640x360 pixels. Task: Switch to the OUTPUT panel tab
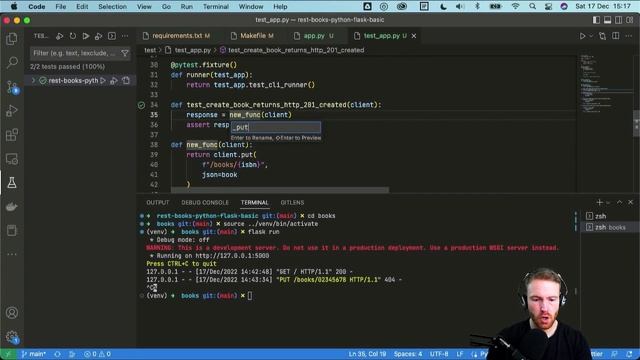[x=158, y=202]
